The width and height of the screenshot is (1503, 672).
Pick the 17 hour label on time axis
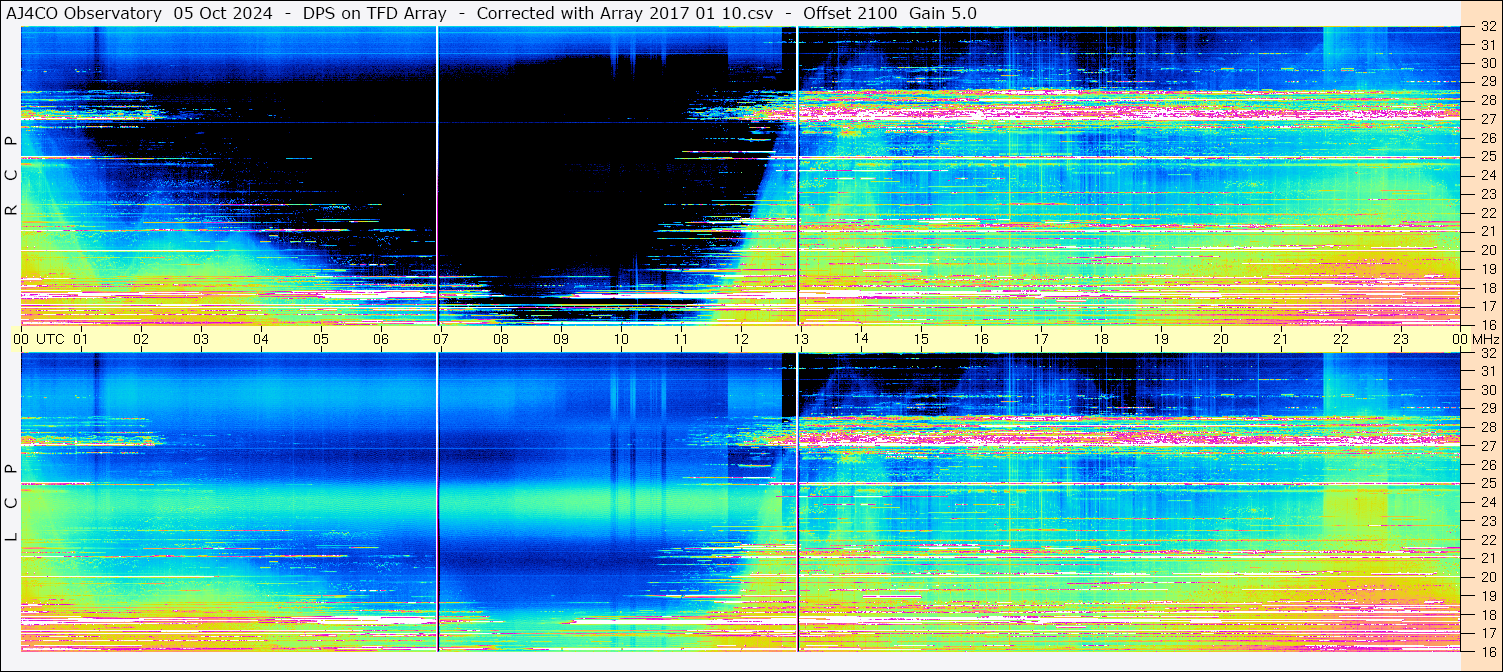point(1041,339)
